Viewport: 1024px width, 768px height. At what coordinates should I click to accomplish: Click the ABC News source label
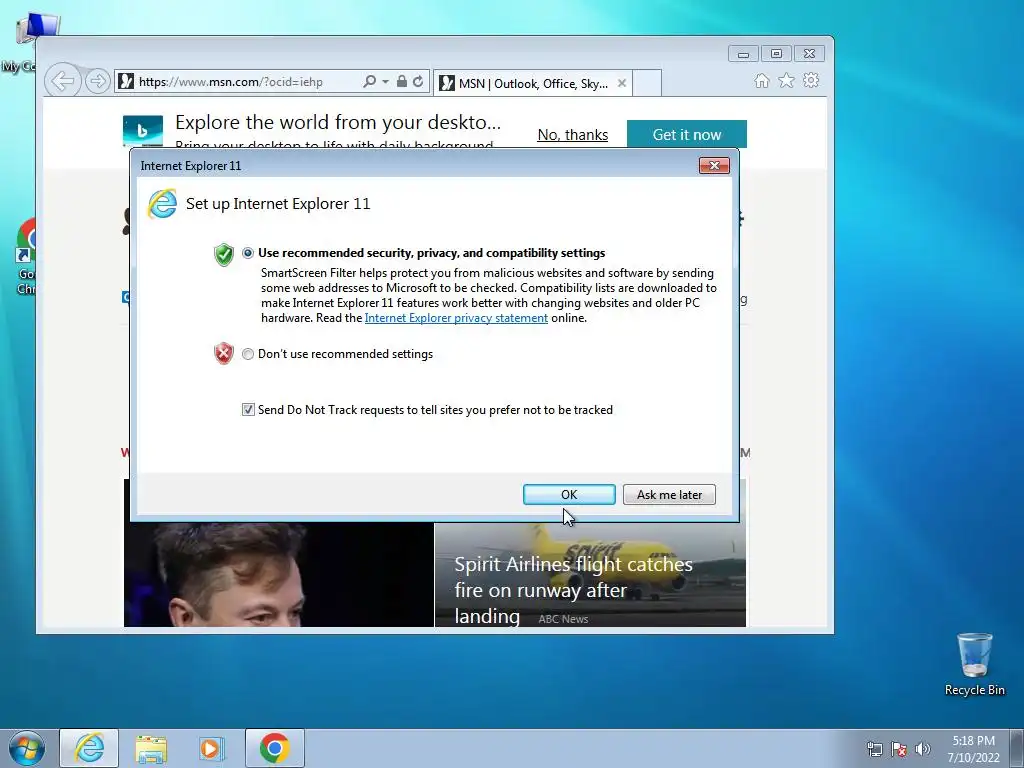click(x=563, y=619)
